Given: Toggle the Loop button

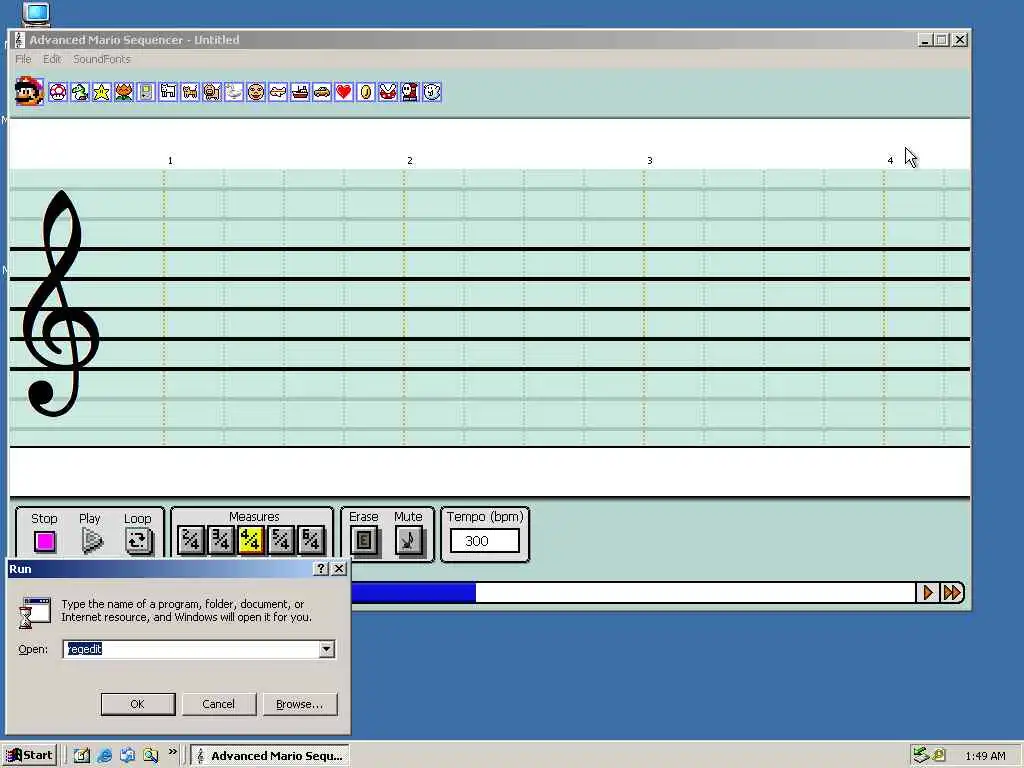Looking at the screenshot, I should pos(138,541).
